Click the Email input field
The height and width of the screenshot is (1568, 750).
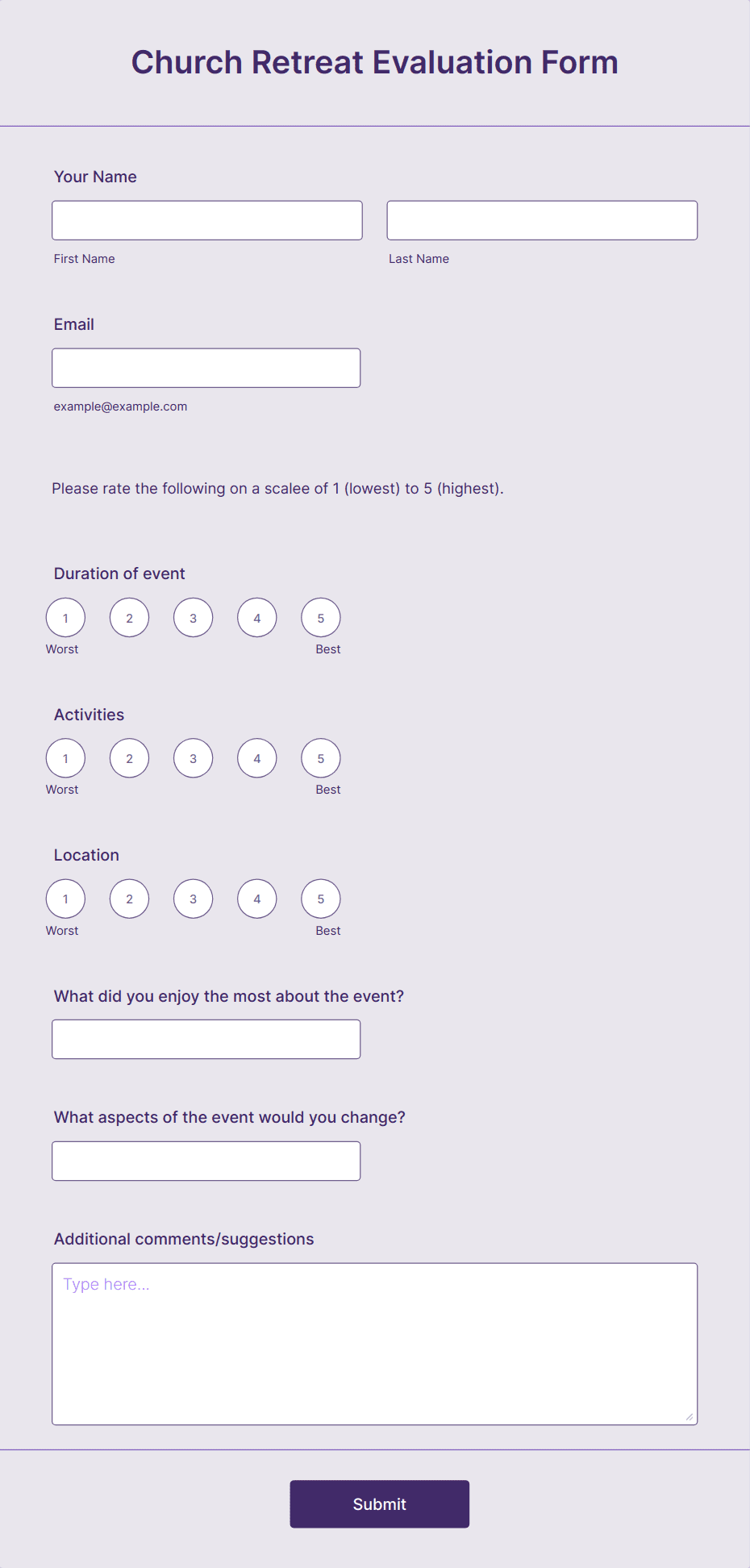(x=206, y=367)
